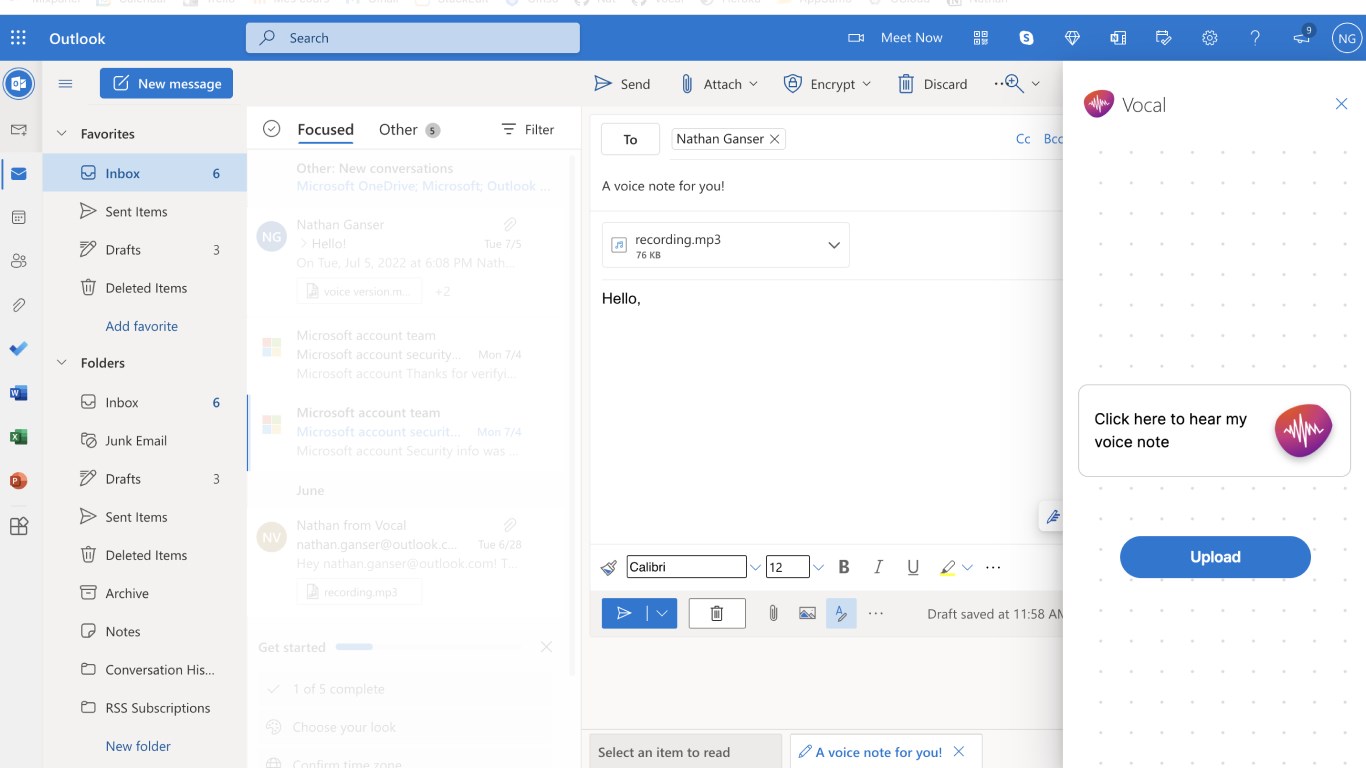Open the Filter menu
1366x768 pixels.
tap(527, 130)
